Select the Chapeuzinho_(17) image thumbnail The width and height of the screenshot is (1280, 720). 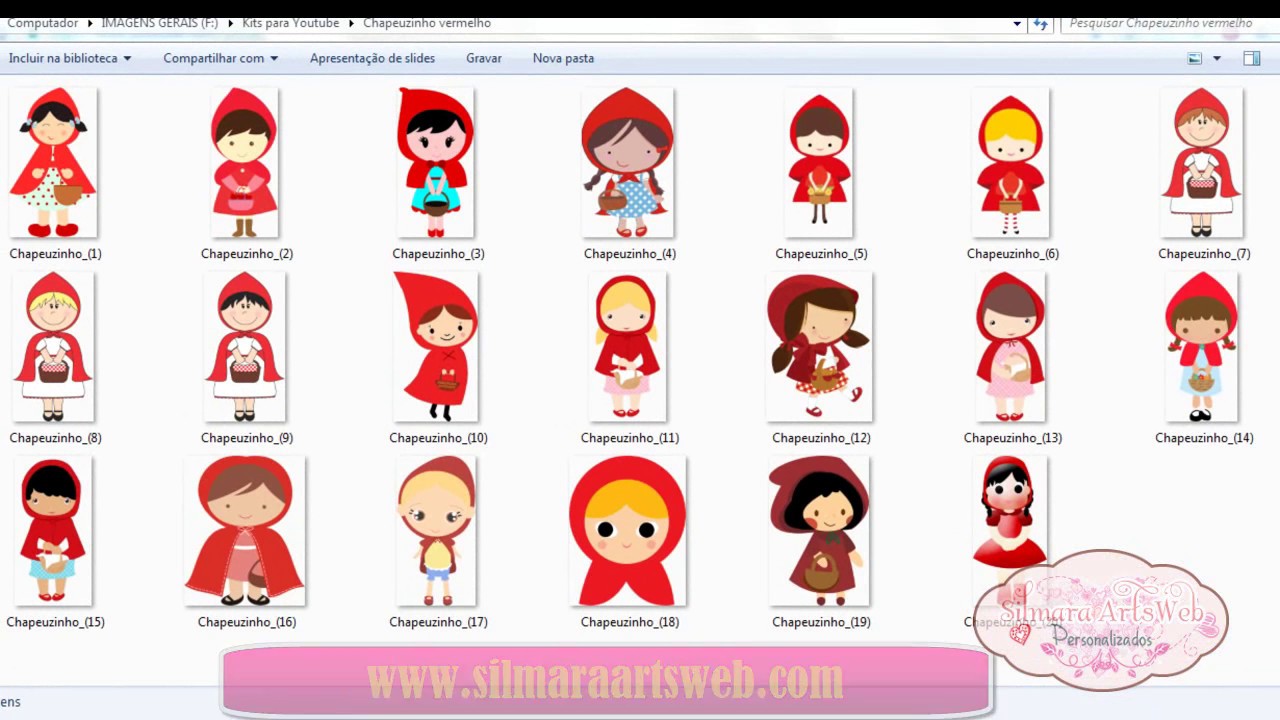tap(436, 531)
